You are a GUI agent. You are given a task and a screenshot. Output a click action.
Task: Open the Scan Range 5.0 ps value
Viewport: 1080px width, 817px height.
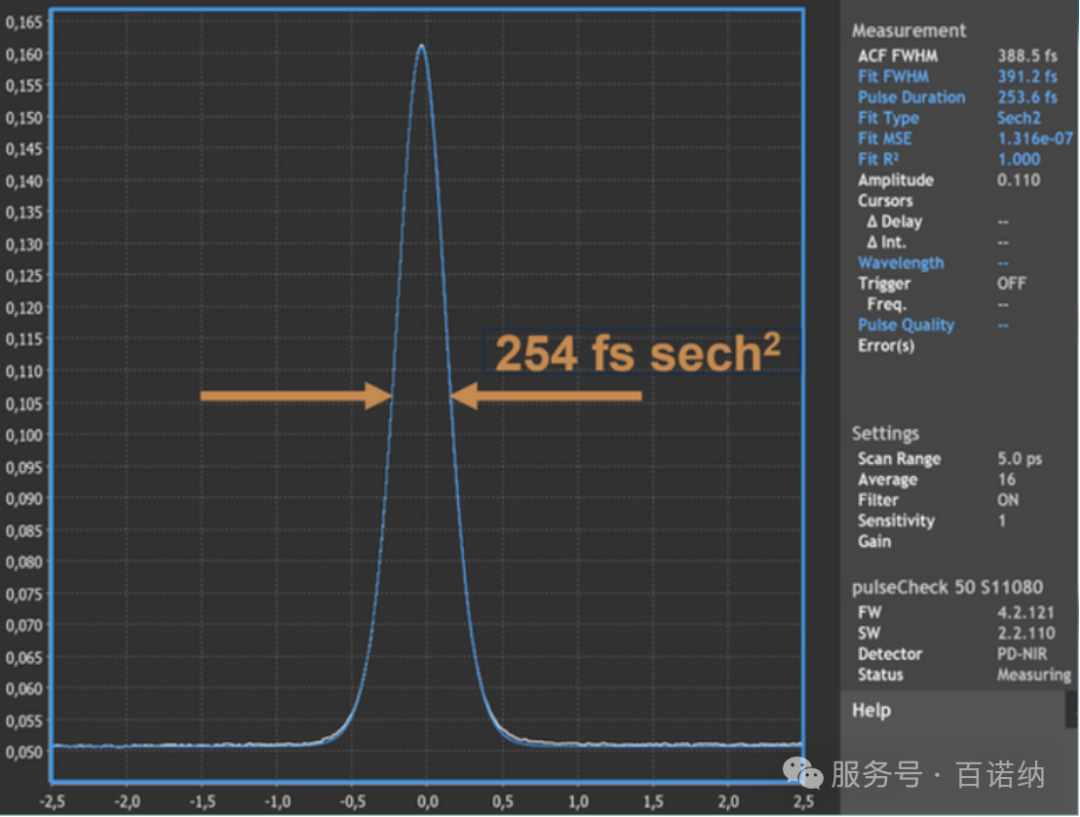point(1019,459)
